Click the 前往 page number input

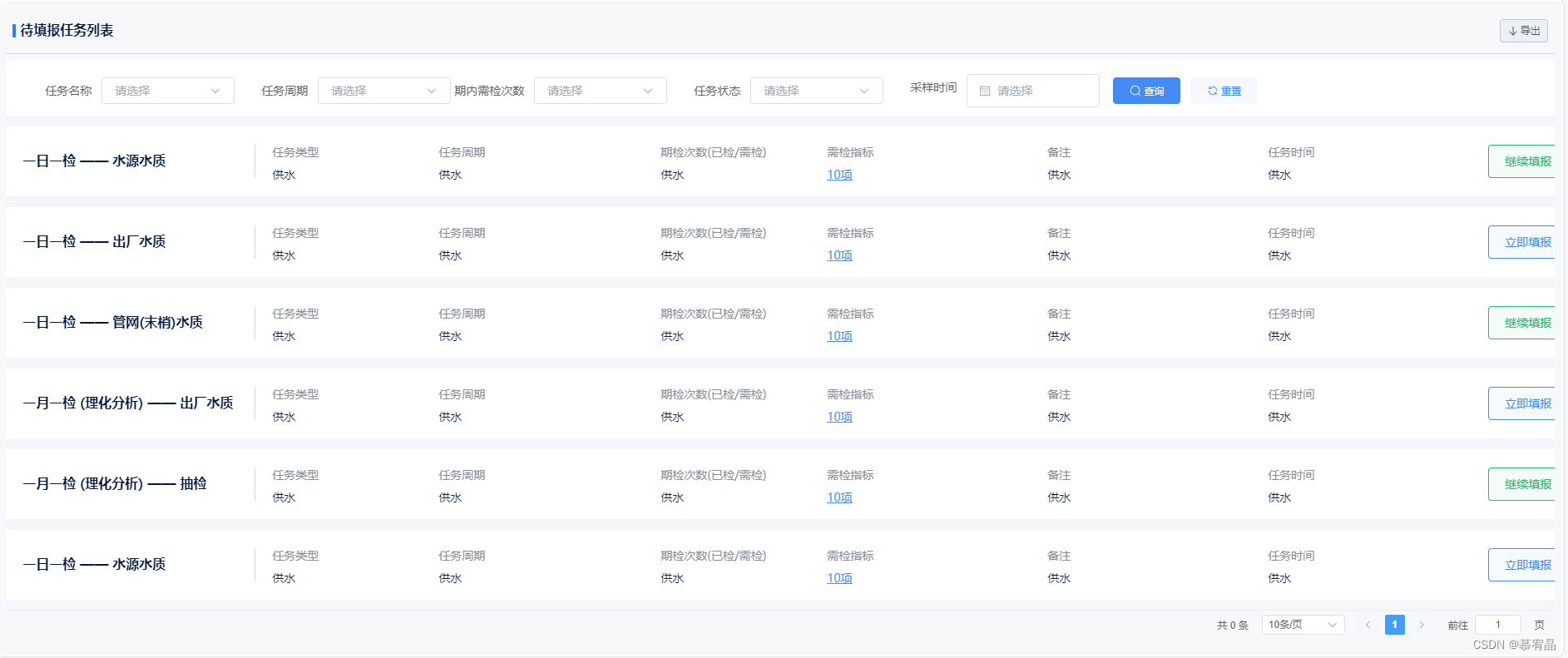tap(1498, 625)
